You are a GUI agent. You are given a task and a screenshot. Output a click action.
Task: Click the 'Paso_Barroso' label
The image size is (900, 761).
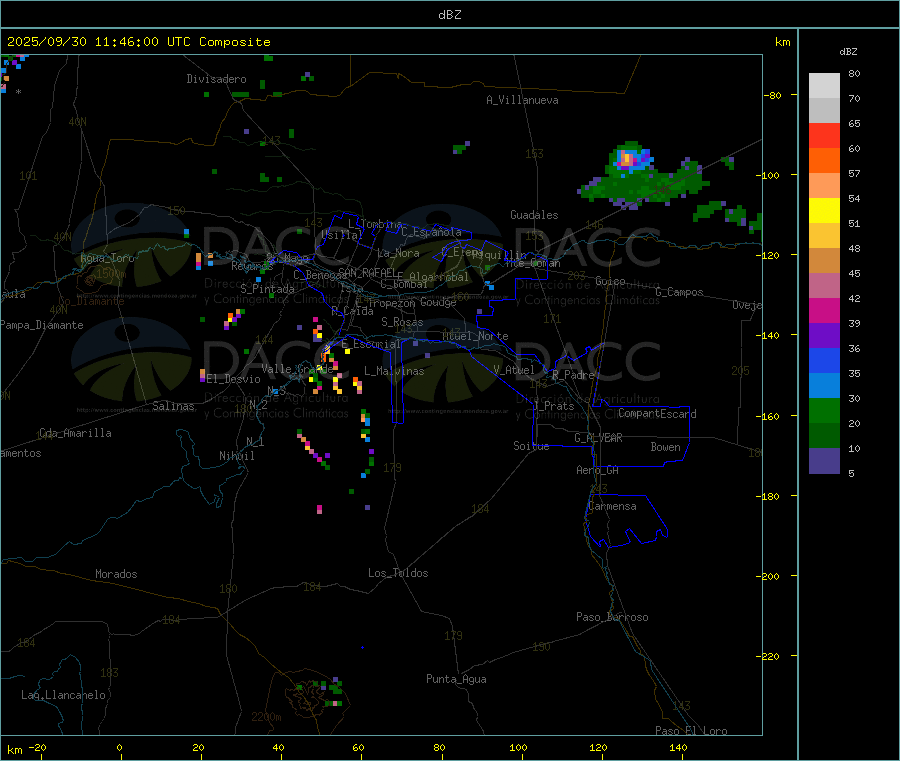coord(612,617)
